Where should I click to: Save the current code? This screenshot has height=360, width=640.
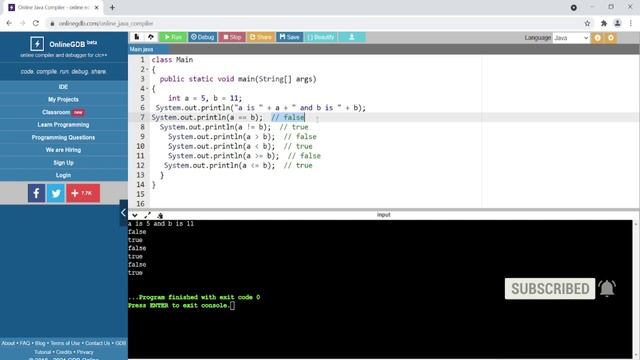point(289,37)
